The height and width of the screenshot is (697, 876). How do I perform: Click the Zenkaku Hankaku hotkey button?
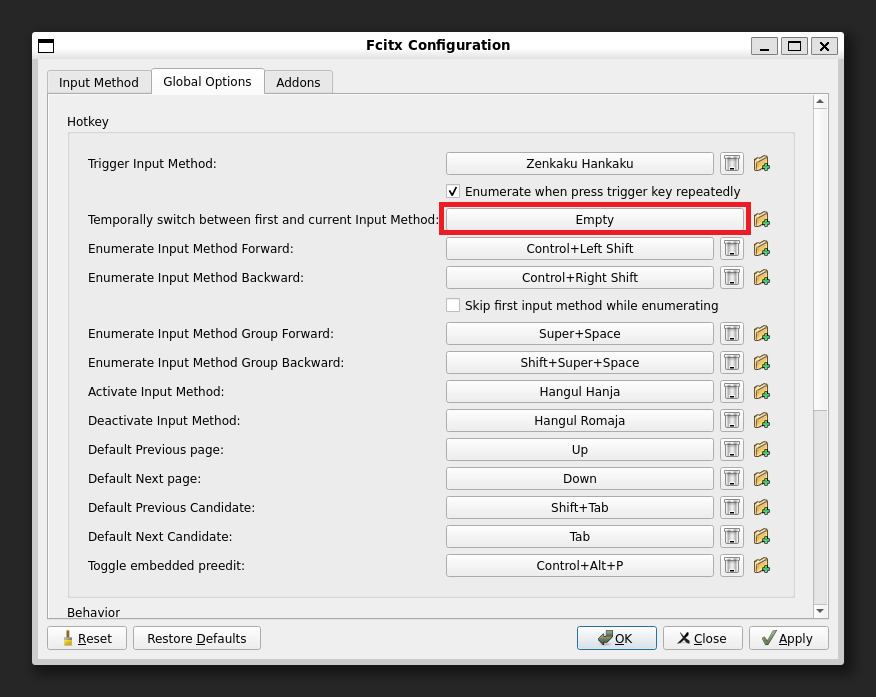(580, 164)
